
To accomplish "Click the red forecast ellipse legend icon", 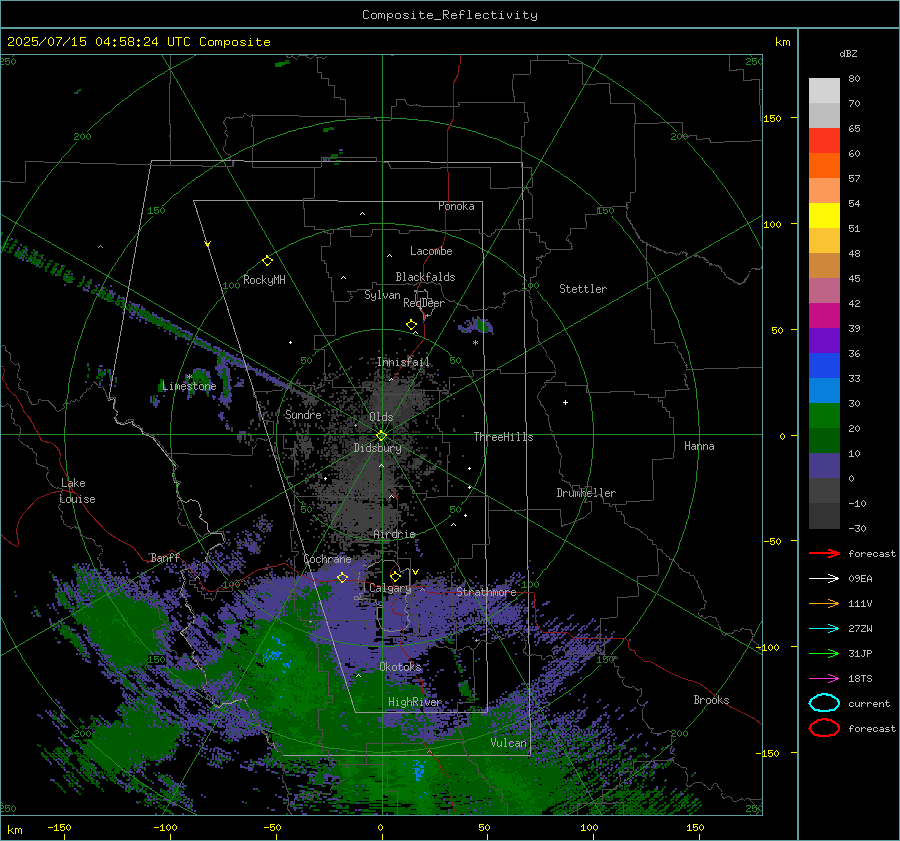I will [824, 728].
